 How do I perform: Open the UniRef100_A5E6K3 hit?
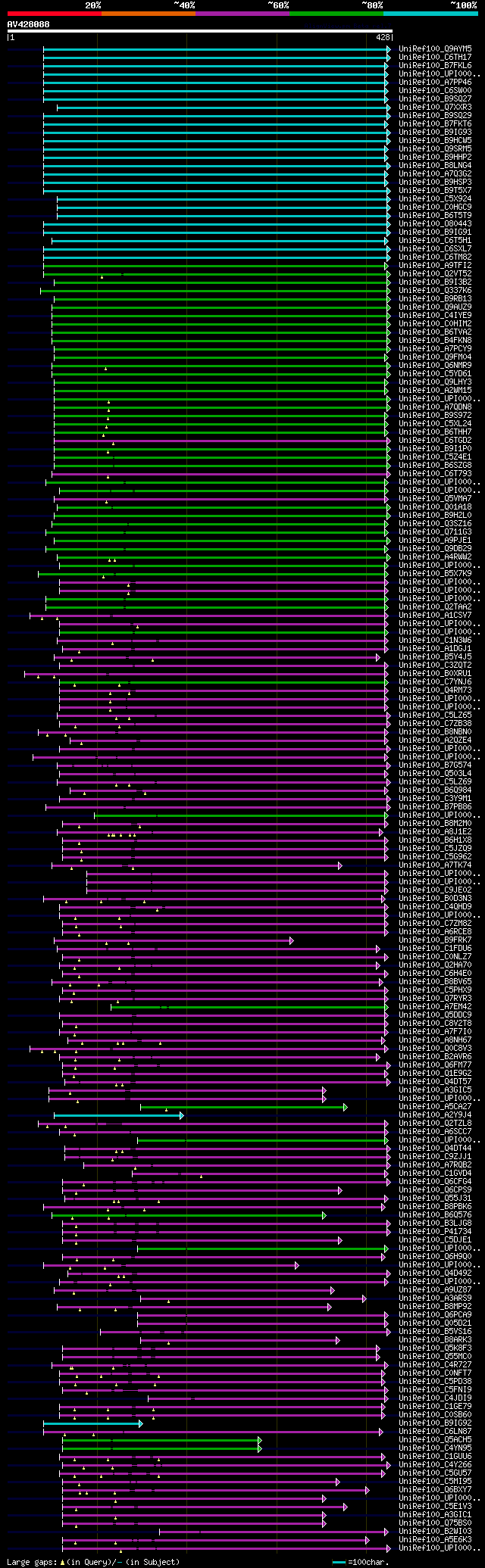click(x=435, y=1539)
